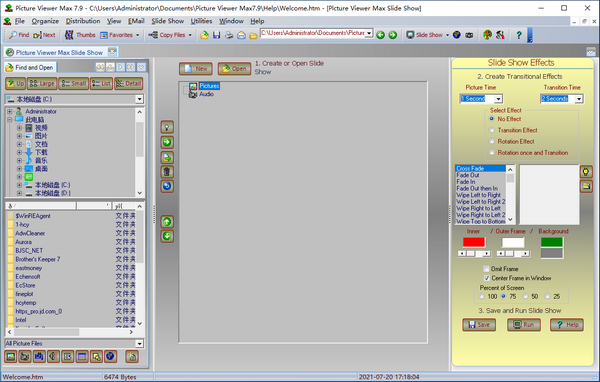Click the Next toolbar button
600x382 pixels.
pos(44,35)
